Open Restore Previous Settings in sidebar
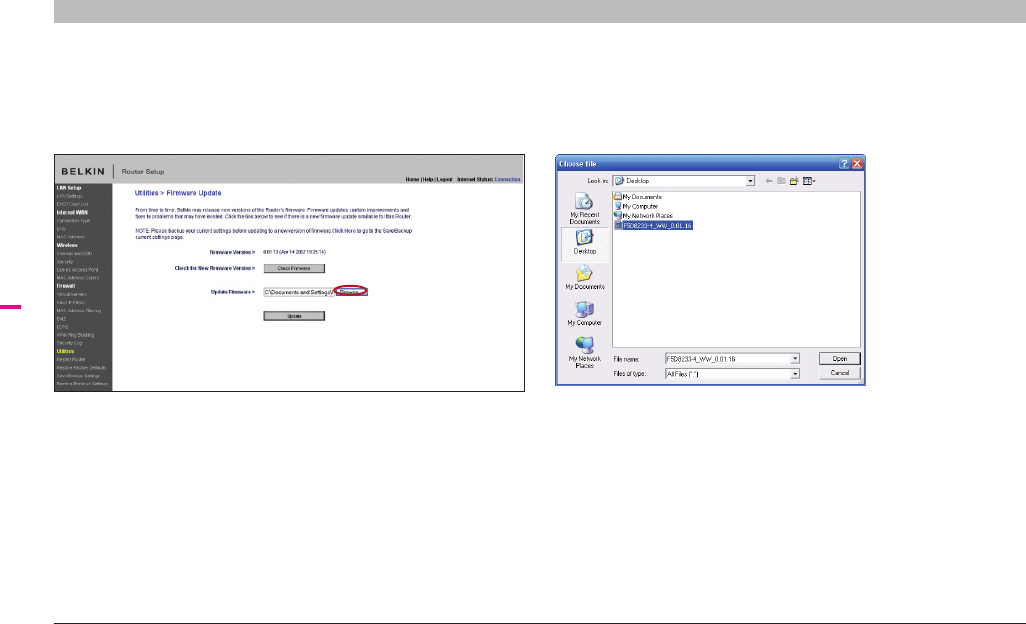This screenshot has width=1026, height=624. 82,384
